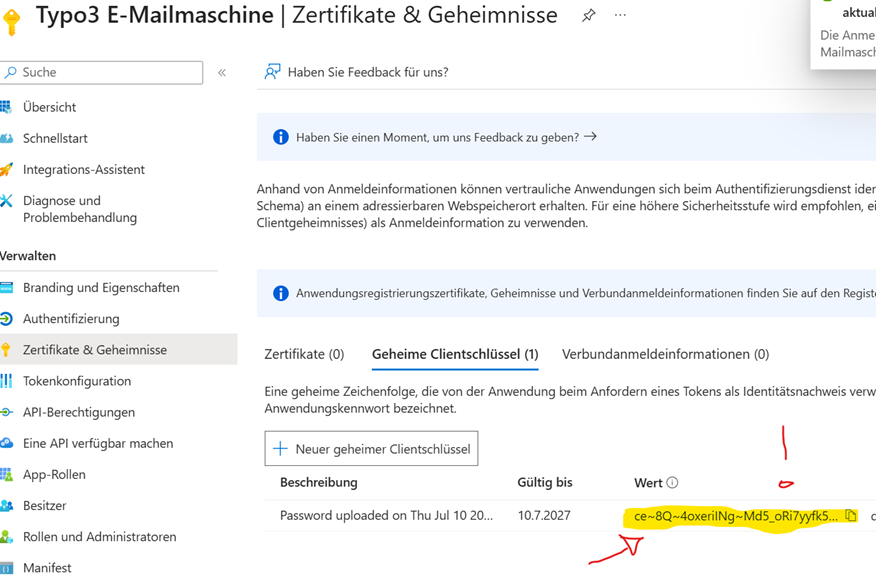Open the Integrations-Assistent

pyautogui.click(x=84, y=170)
